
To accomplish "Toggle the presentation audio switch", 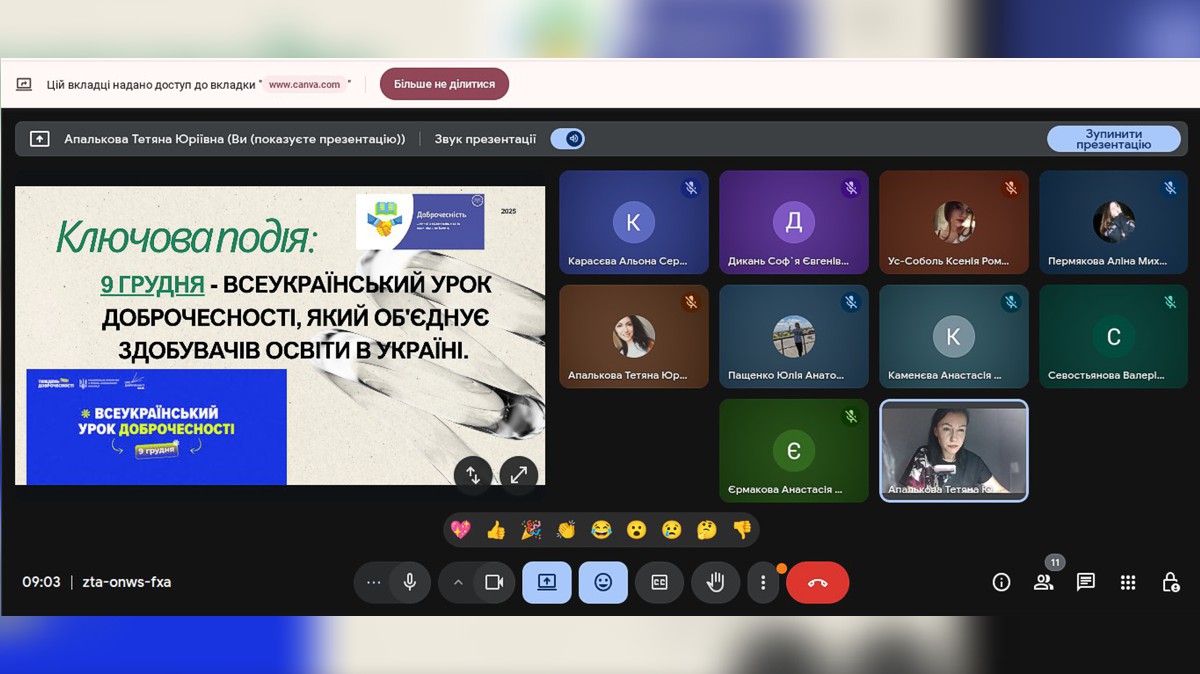I will coord(568,139).
